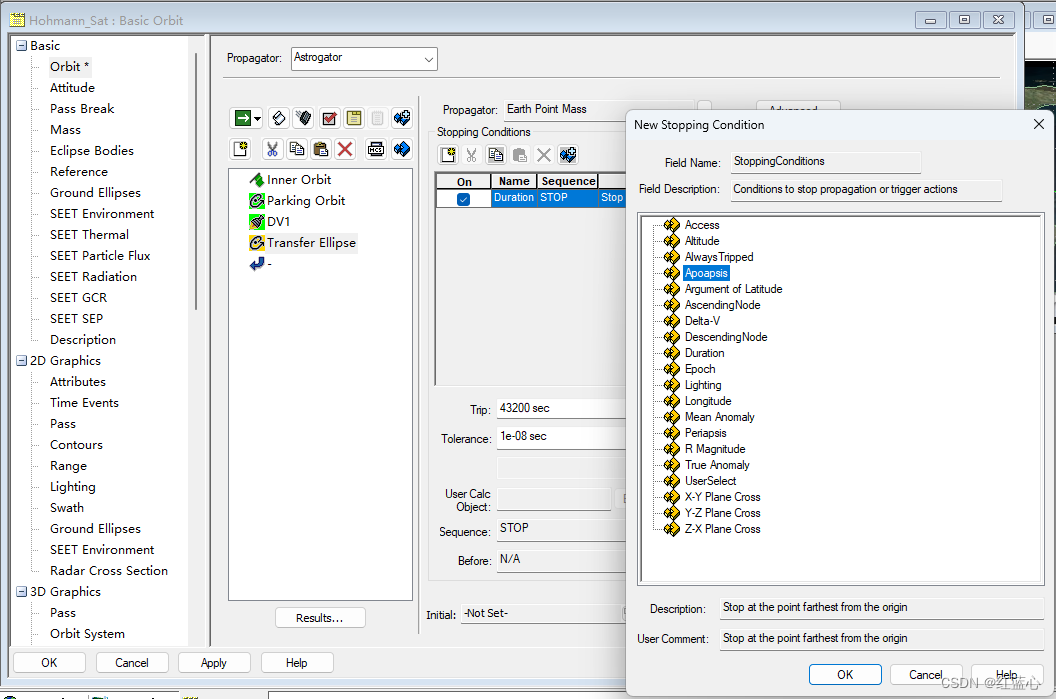This screenshot has width=1056, height=699.
Task: Choose Access stopping condition
Action: 702,225
